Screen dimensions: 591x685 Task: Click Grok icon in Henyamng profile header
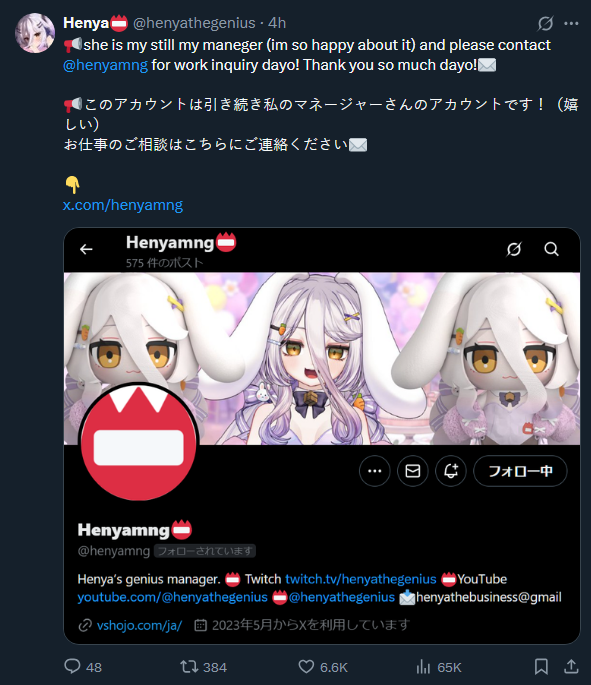514,249
